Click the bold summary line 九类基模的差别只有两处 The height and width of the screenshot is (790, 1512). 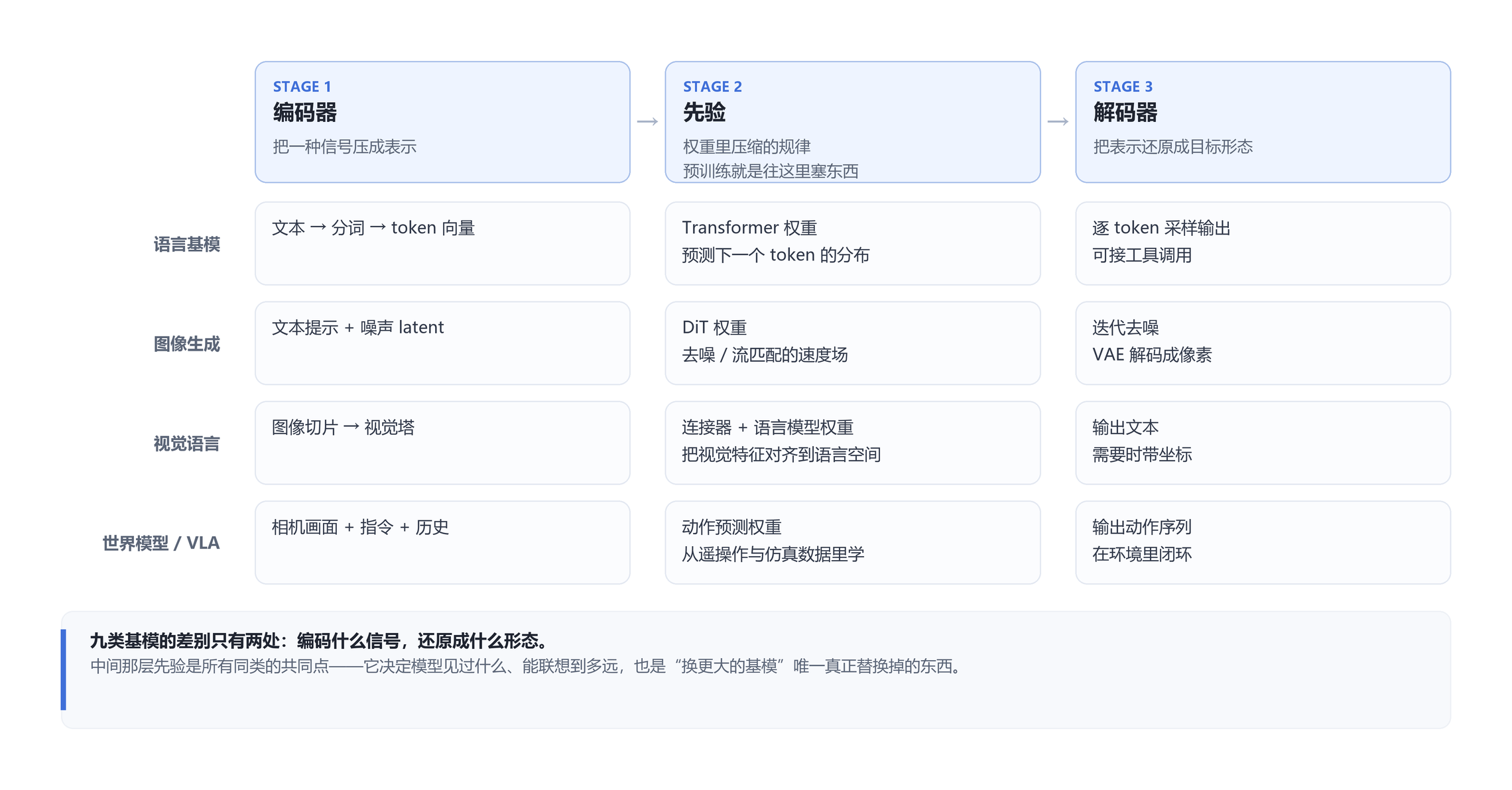320,641
